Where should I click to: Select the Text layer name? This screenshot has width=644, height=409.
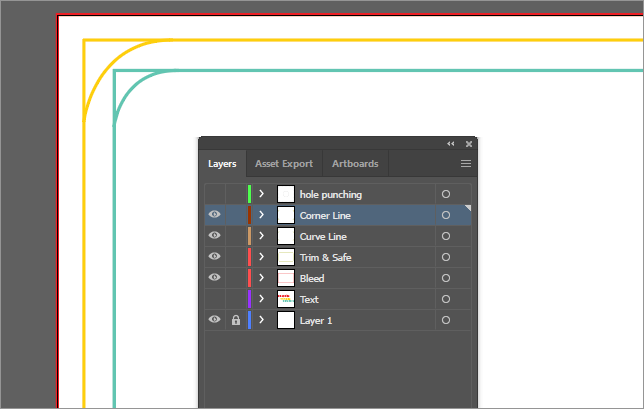(x=309, y=299)
